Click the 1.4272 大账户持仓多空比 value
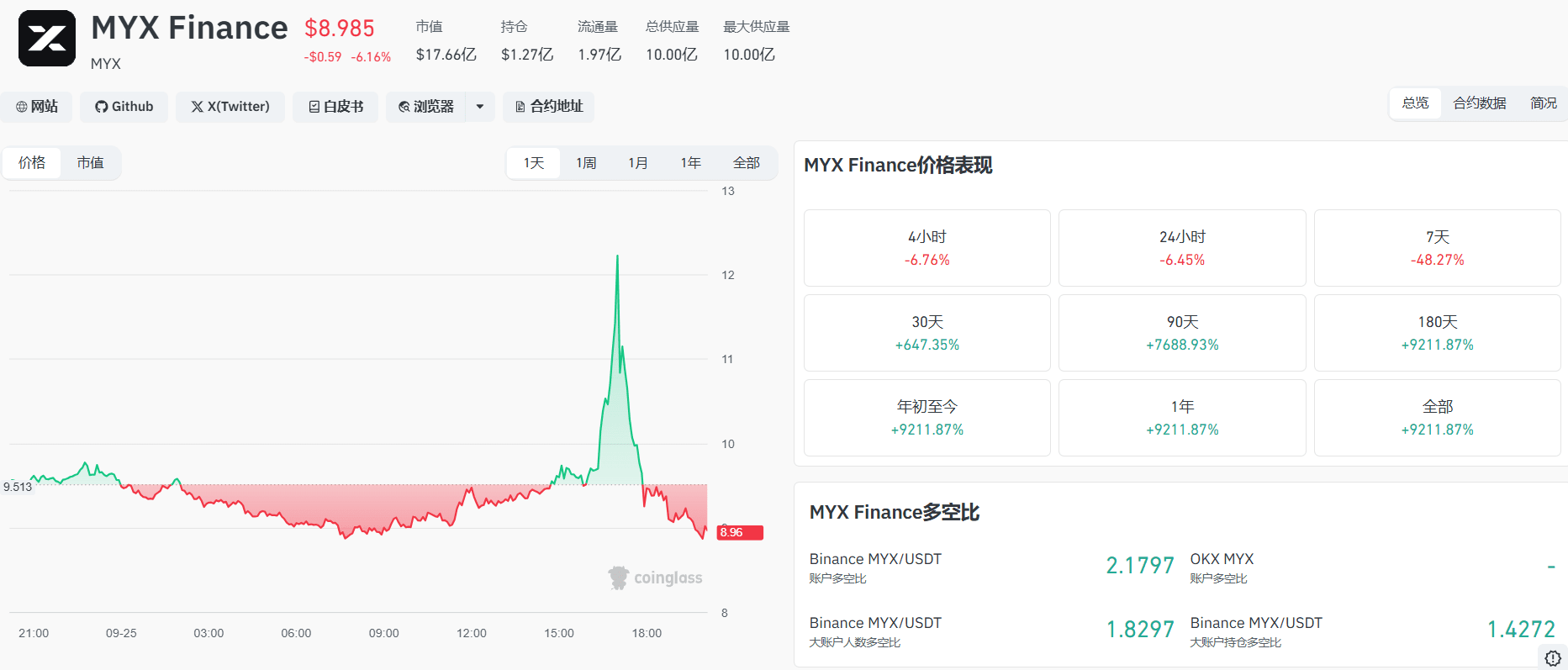 [x=1521, y=630]
